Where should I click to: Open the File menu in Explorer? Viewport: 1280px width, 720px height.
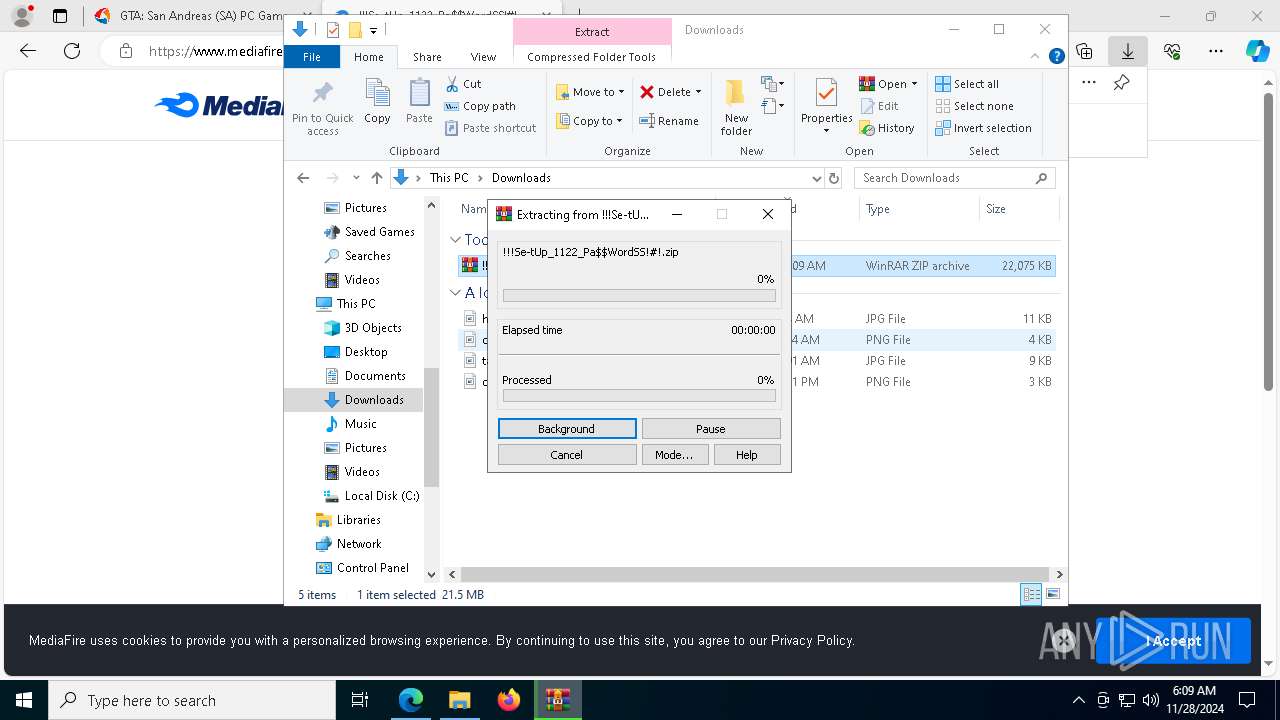tap(312, 57)
